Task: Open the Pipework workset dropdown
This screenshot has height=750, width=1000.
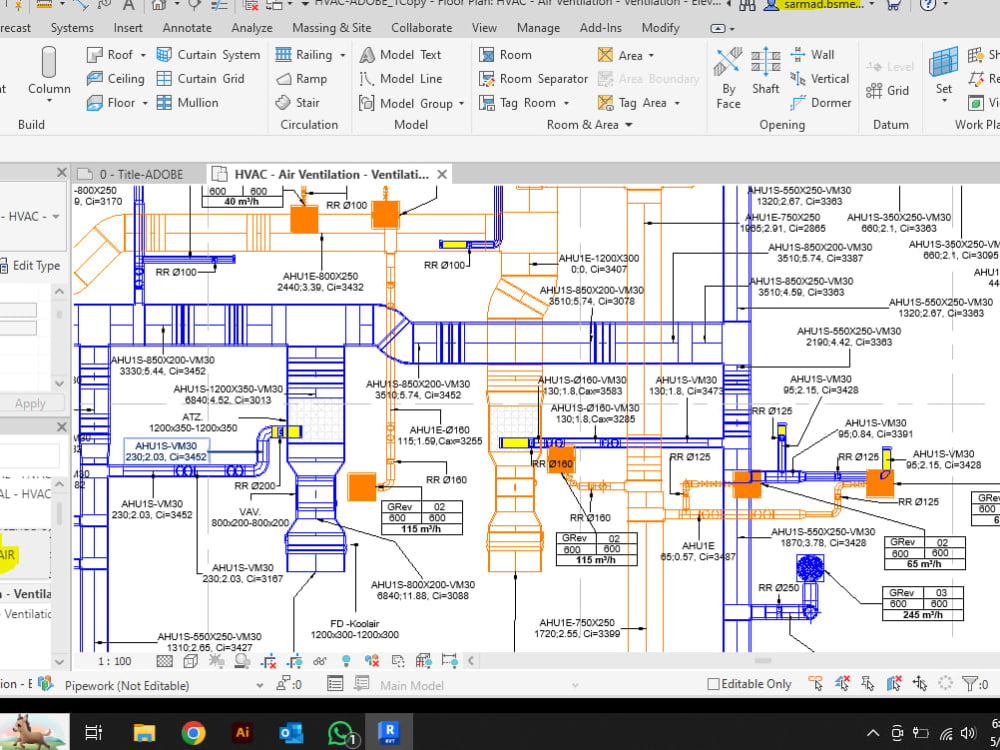Action: click(260, 686)
